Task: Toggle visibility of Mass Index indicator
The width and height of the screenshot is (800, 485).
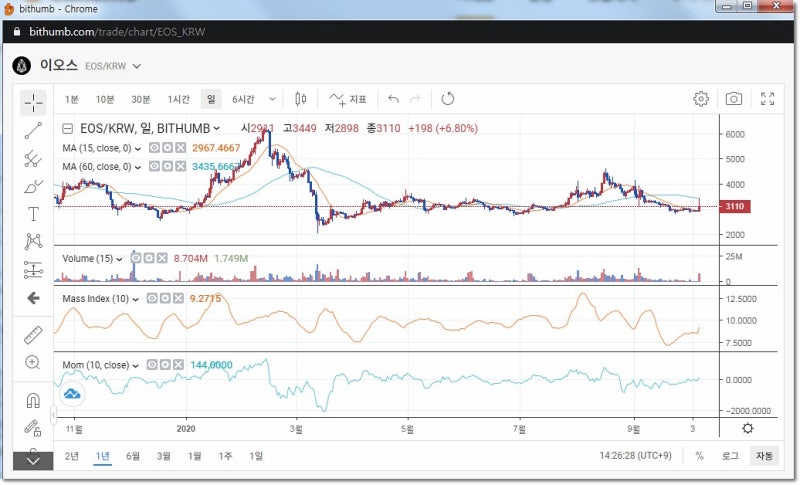Action: pos(152,298)
